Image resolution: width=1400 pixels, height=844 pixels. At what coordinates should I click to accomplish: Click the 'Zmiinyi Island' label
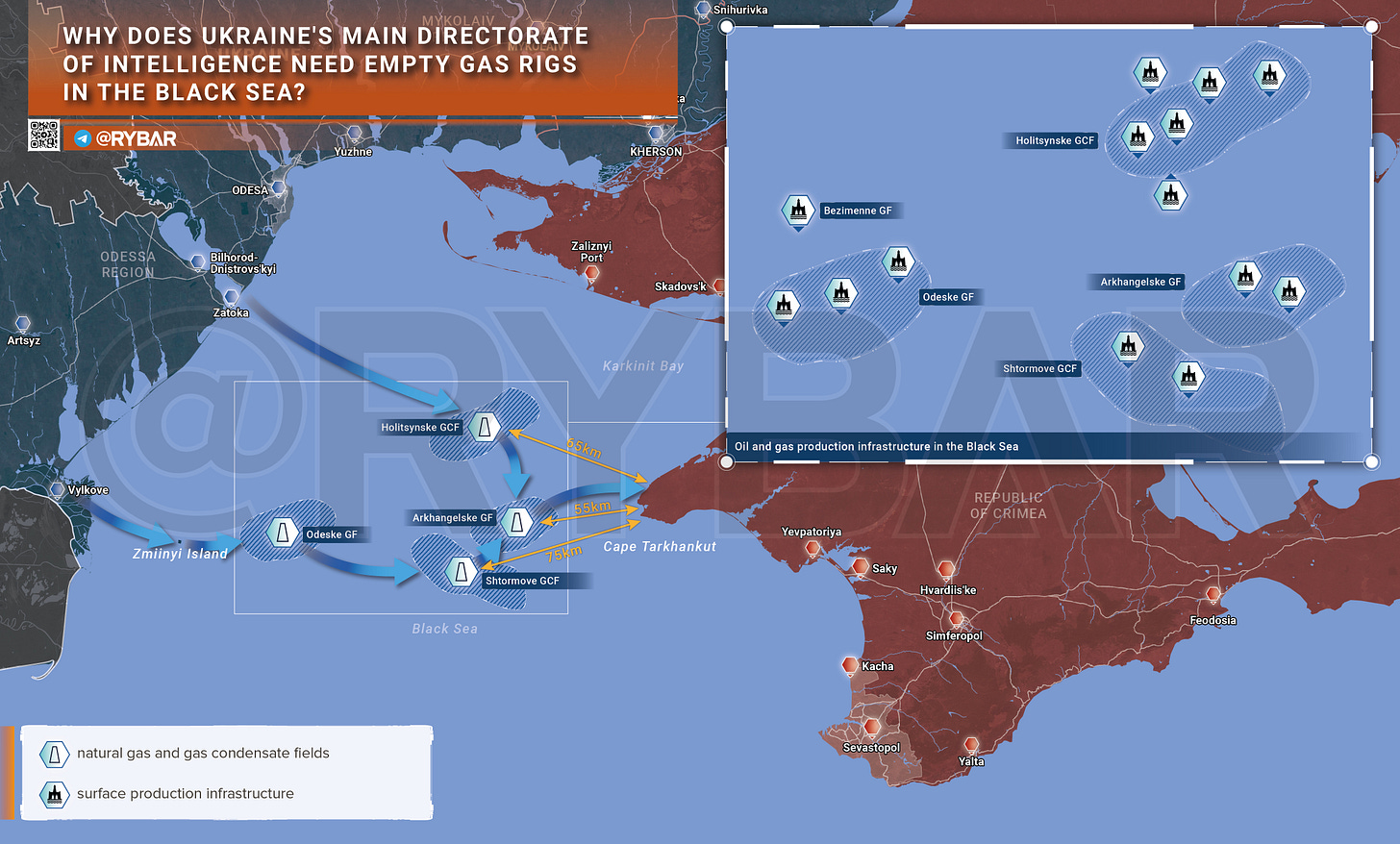pos(180,555)
